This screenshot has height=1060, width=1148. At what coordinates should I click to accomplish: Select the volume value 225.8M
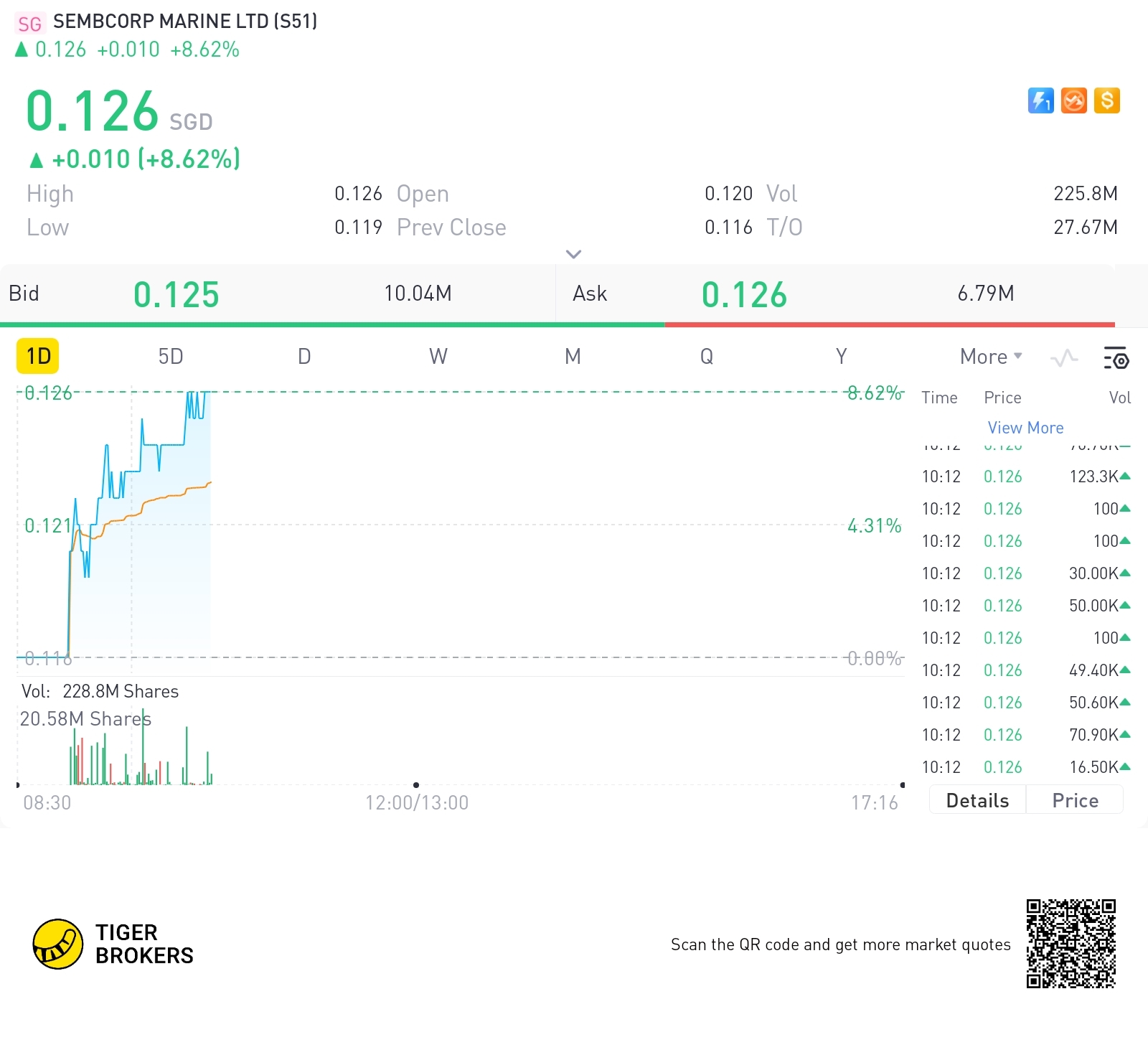pyautogui.click(x=1086, y=194)
